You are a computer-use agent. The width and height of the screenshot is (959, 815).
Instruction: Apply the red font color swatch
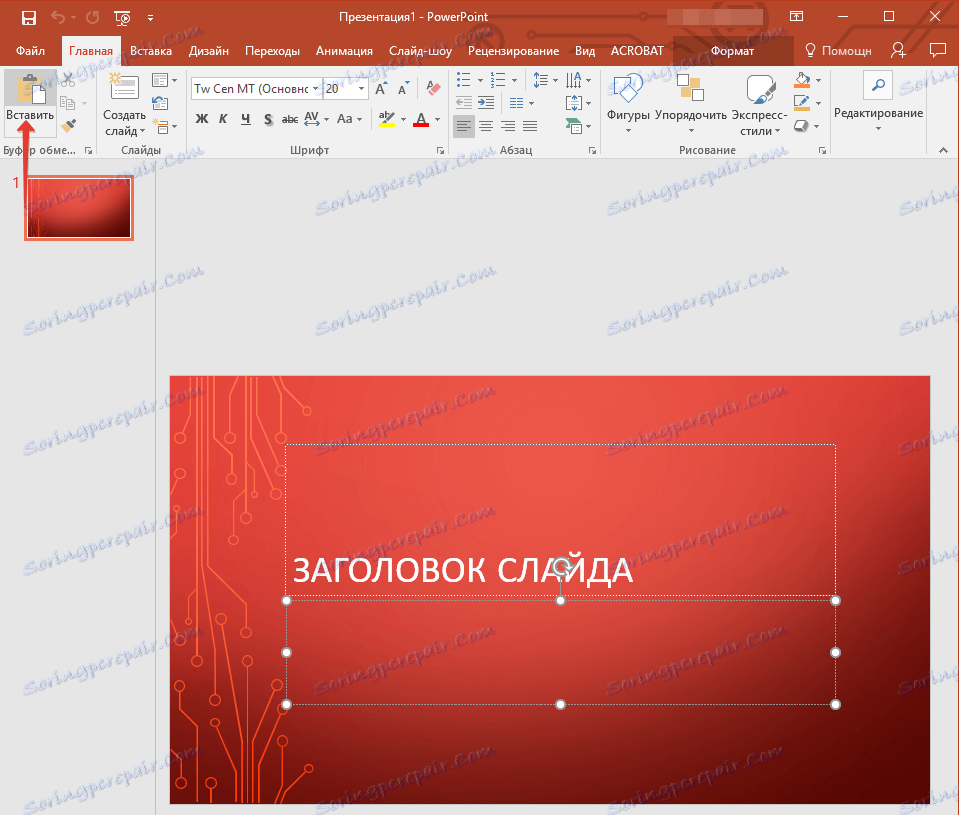coord(421,119)
